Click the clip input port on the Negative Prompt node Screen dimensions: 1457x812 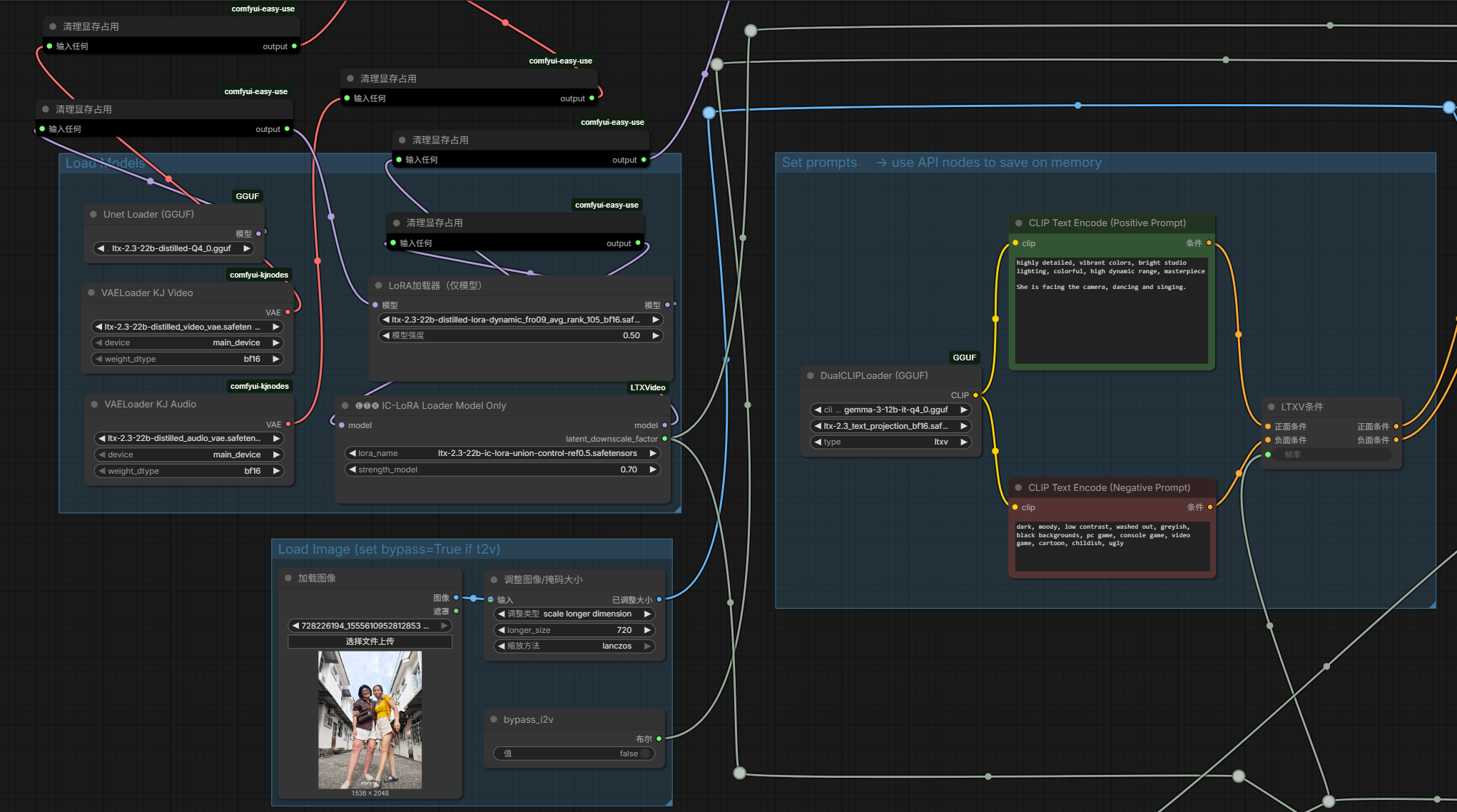[x=1015, y=507]
